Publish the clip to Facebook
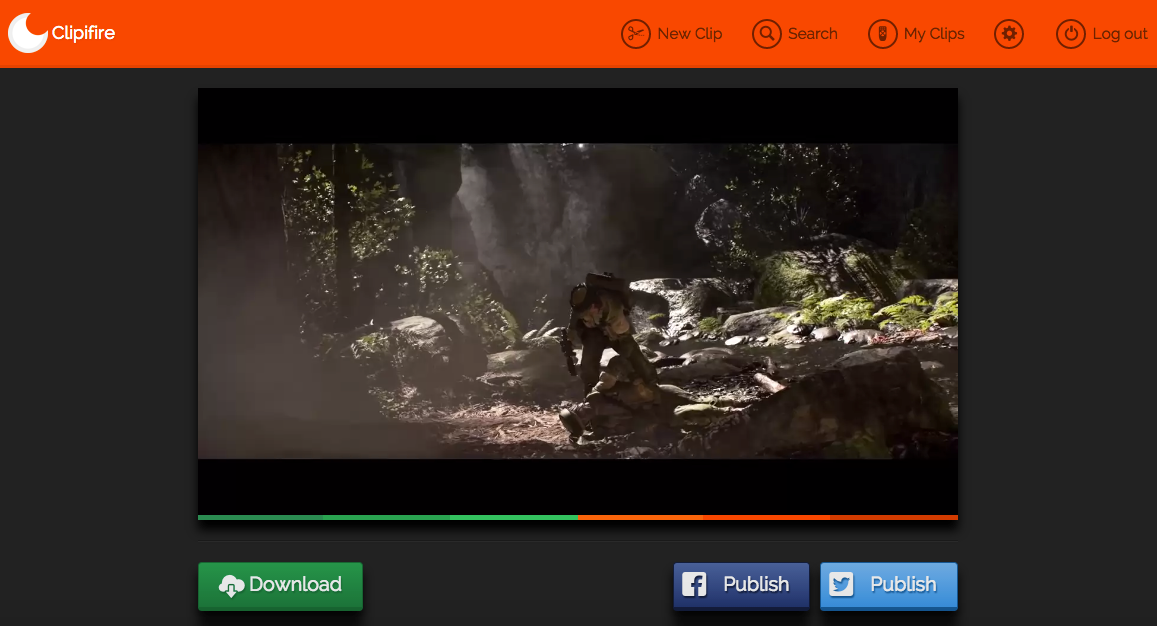This screenshot has height=626, width=1157. pos(741,586)
